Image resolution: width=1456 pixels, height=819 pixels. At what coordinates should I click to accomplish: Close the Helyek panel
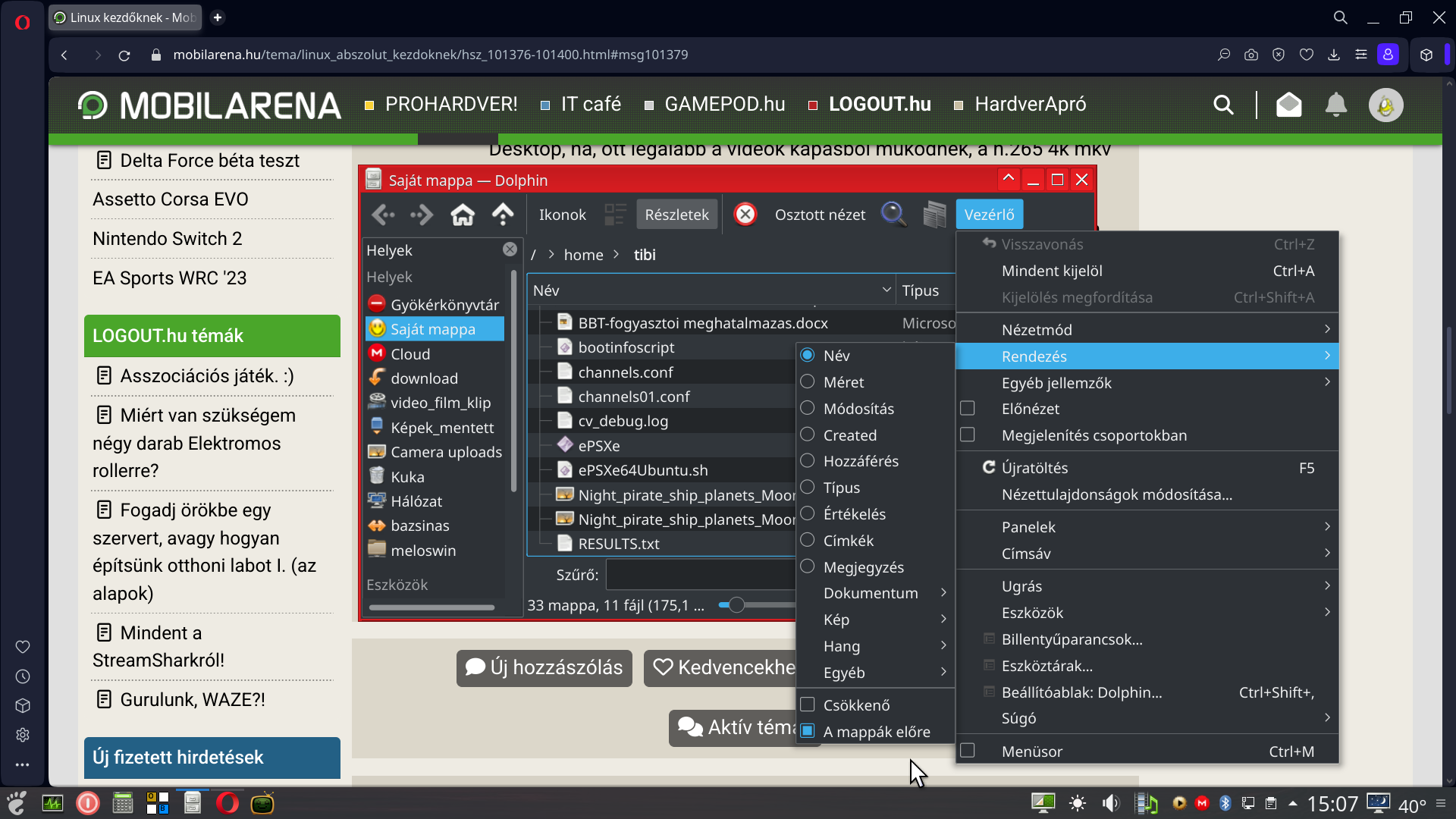510,249
